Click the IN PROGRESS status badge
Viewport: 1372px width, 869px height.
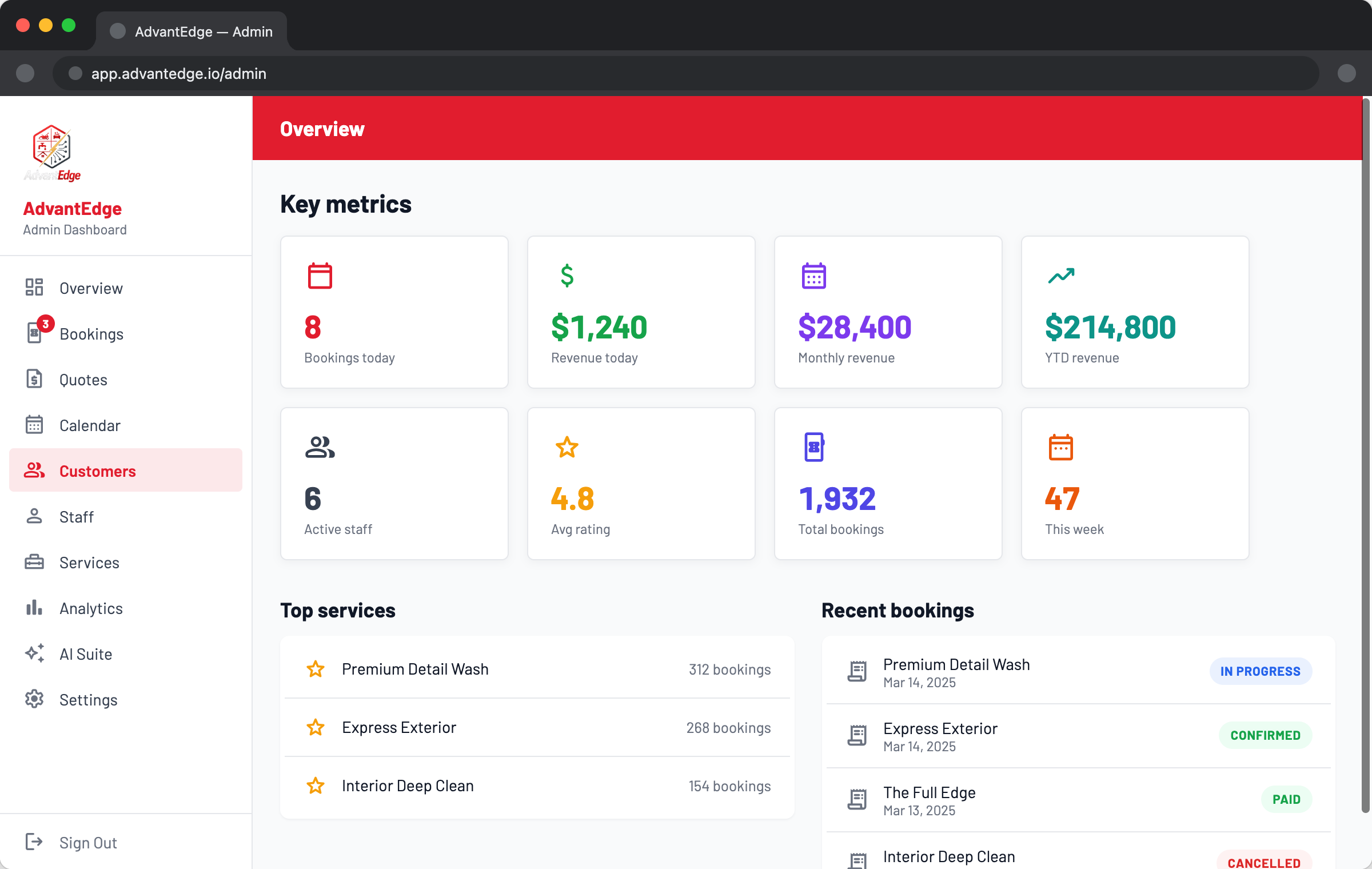tap(1261, 671)
